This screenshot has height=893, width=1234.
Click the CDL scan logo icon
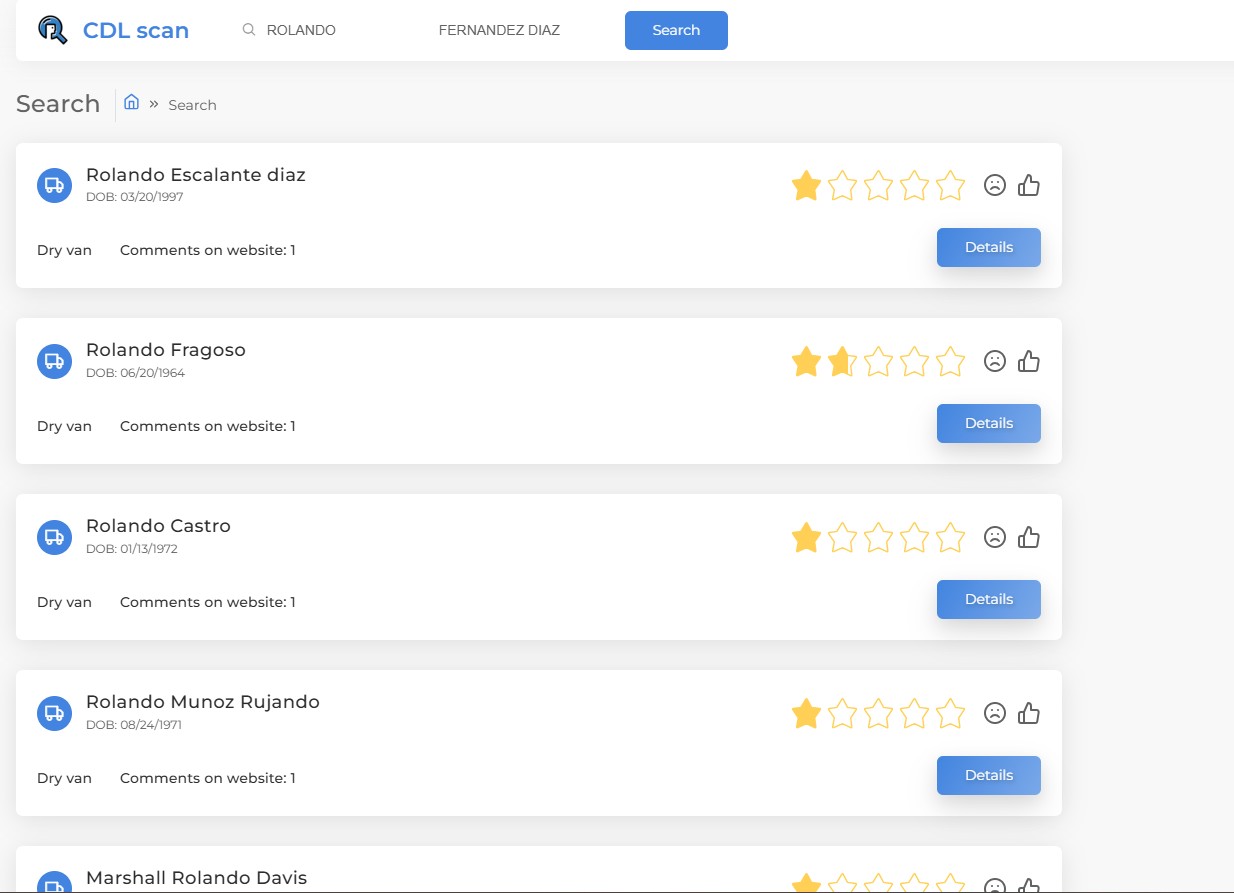point(52,30)
